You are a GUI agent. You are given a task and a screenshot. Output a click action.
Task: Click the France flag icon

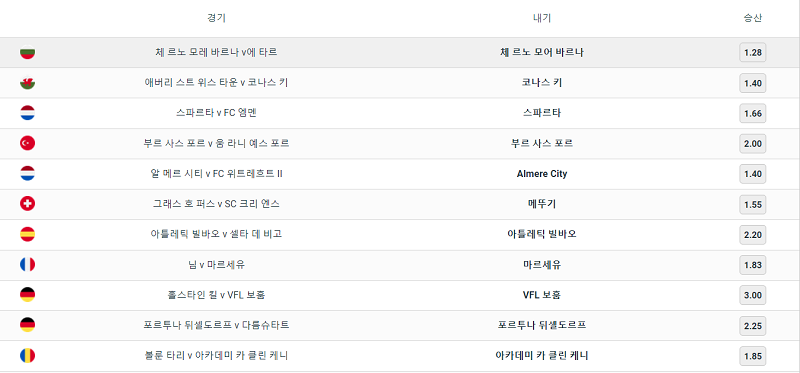(27, 264)
